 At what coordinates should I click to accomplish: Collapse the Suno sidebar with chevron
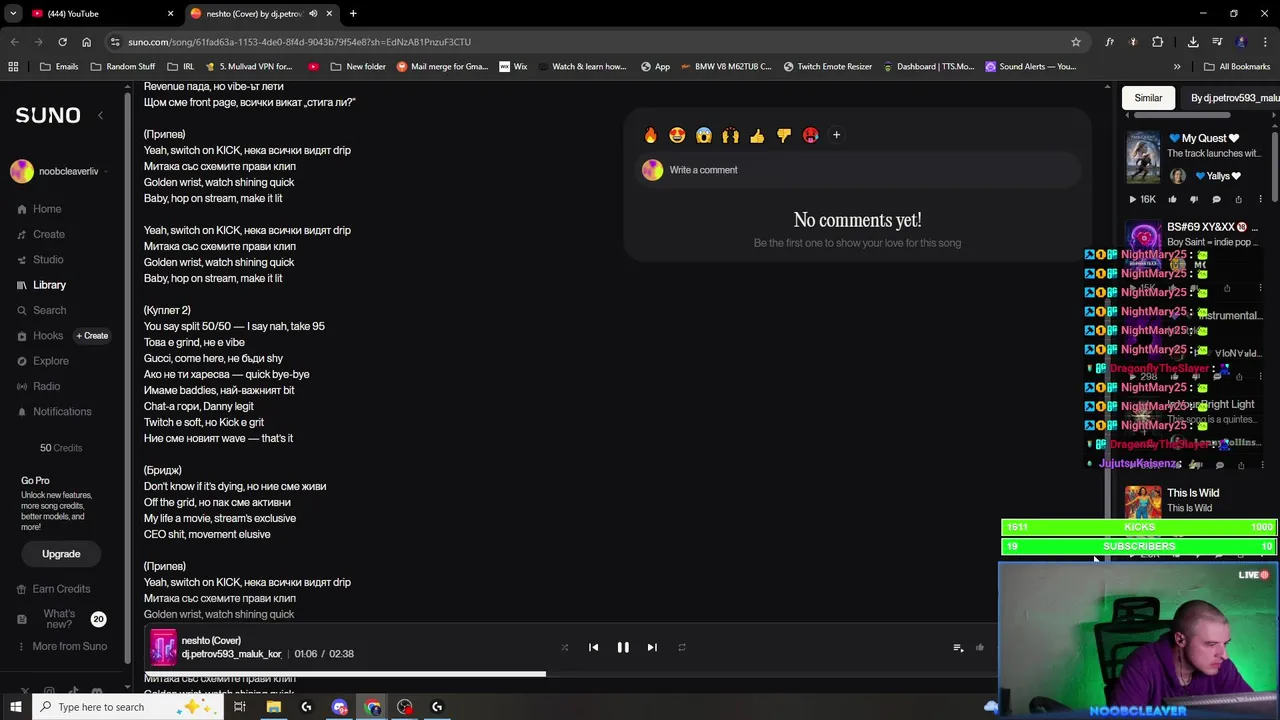[x=100, y=116]
